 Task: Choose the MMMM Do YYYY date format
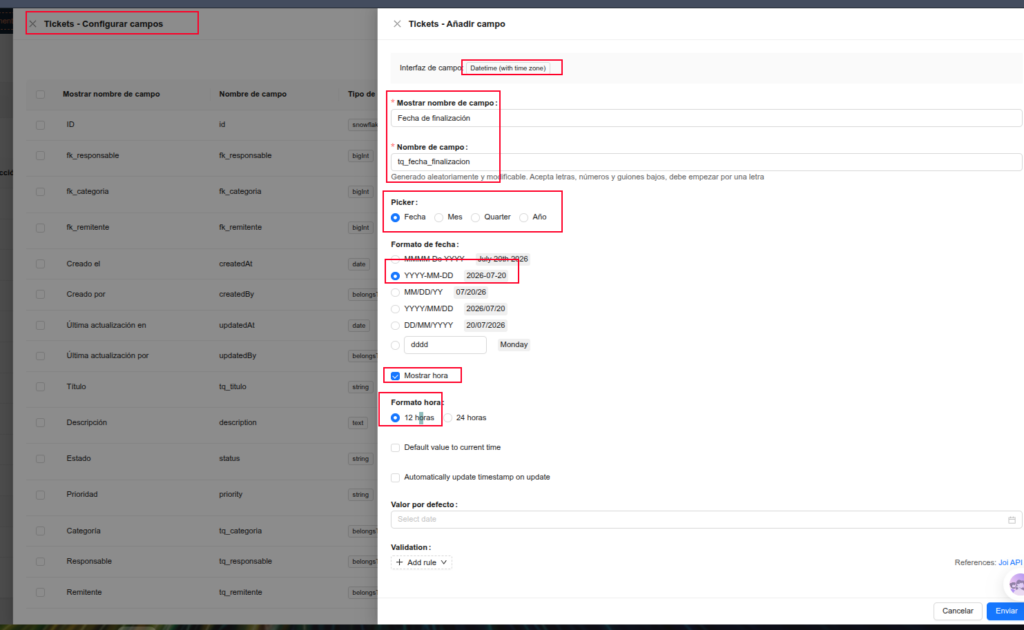pyautogui.click(x=395, y=259)
